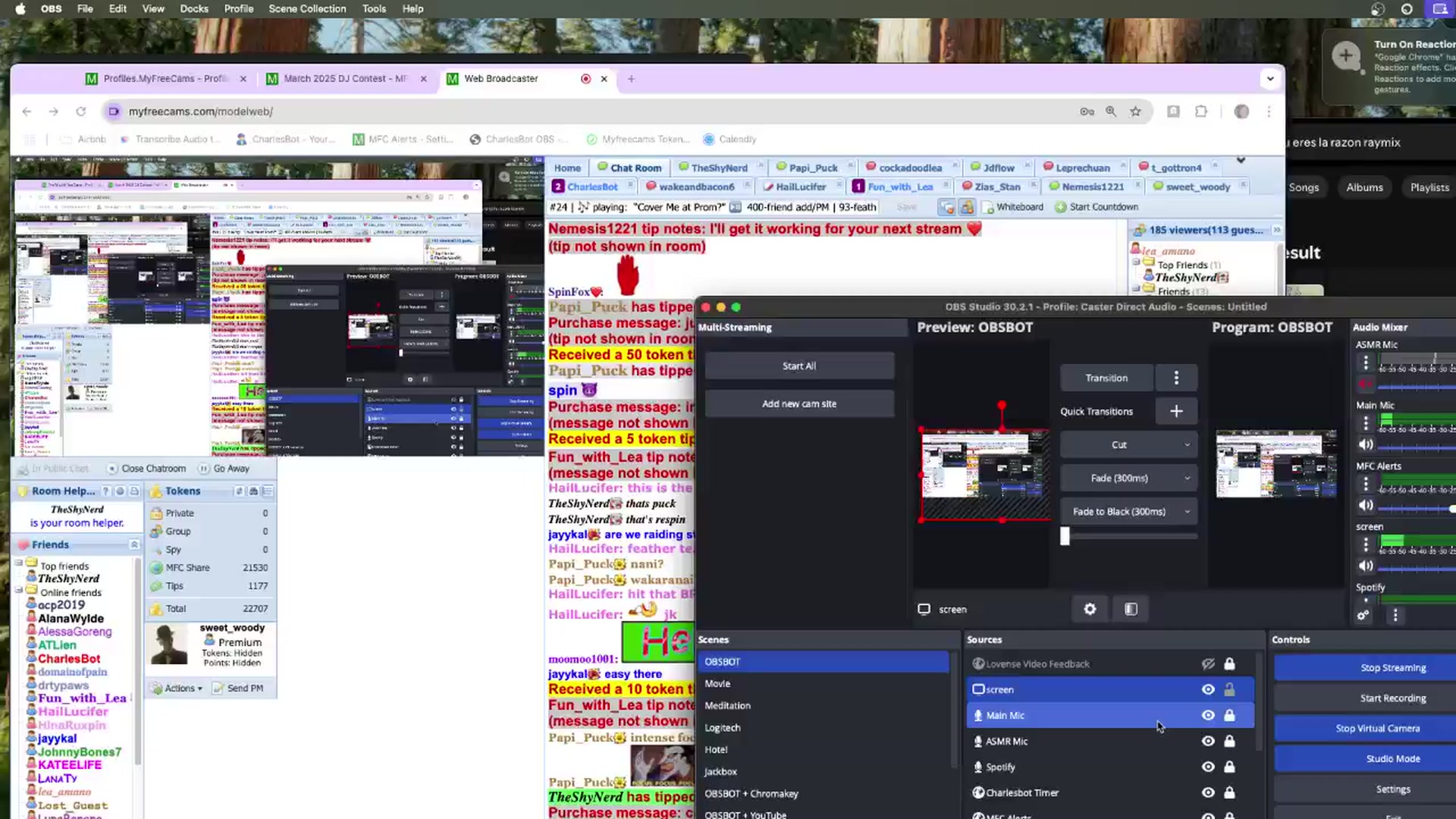Switch to the Chat Room tab
1456x819 pixels.
(x=629, y=168)
